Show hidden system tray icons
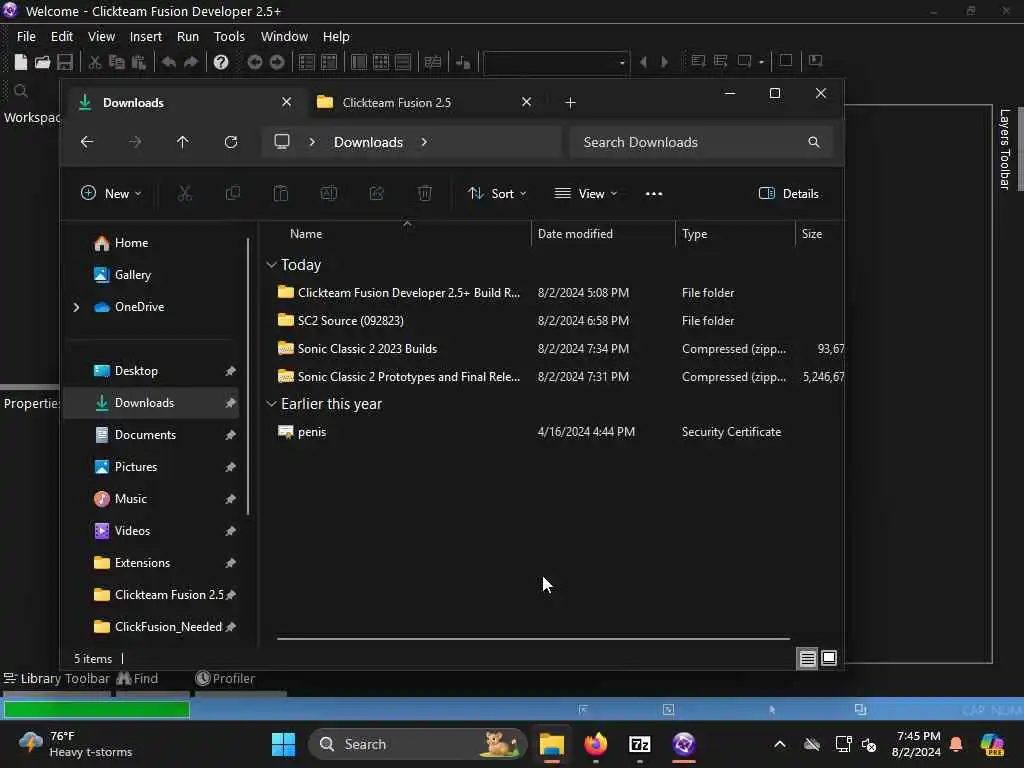This screenshot has width=1024, height=768. click(780, 744)
